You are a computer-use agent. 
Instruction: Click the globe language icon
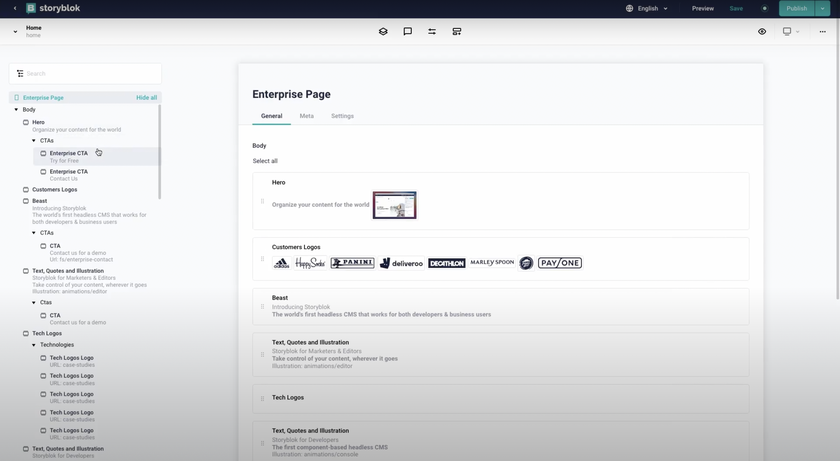click(x=629, y=8)
